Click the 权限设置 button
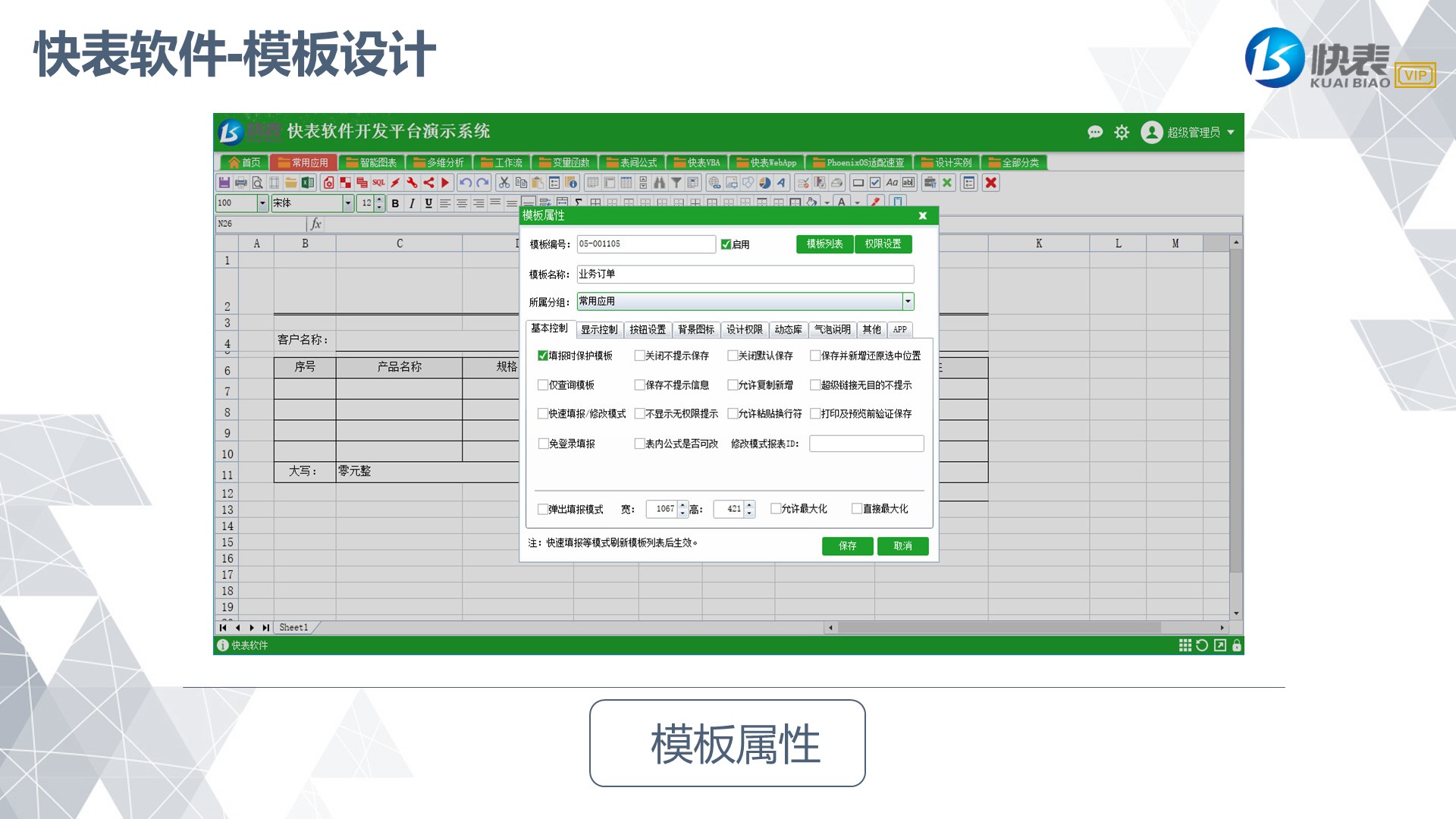The height and width of the screenshot is (819, 1456). pos(883,244)
